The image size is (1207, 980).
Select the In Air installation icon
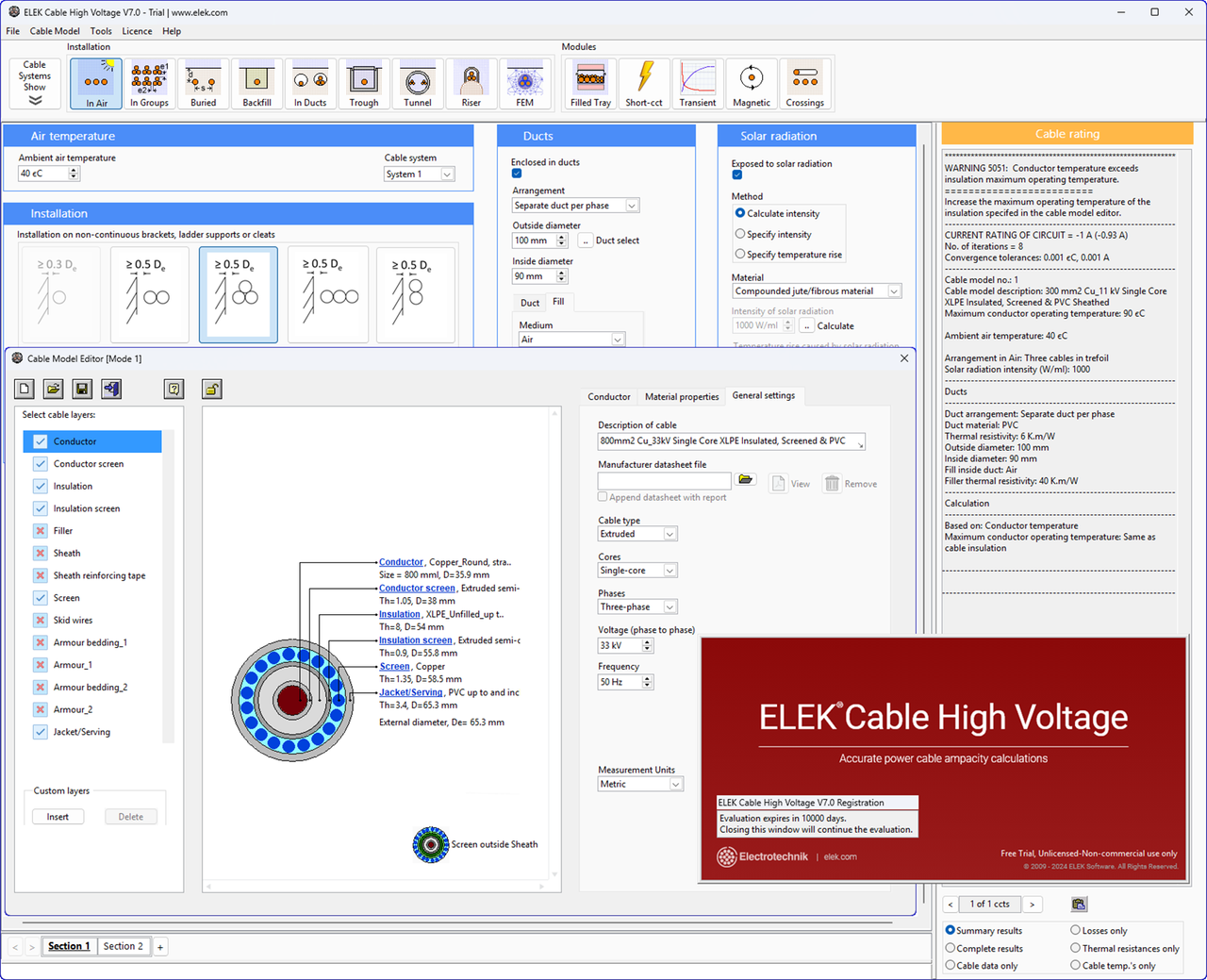click(x=96, y=84)
